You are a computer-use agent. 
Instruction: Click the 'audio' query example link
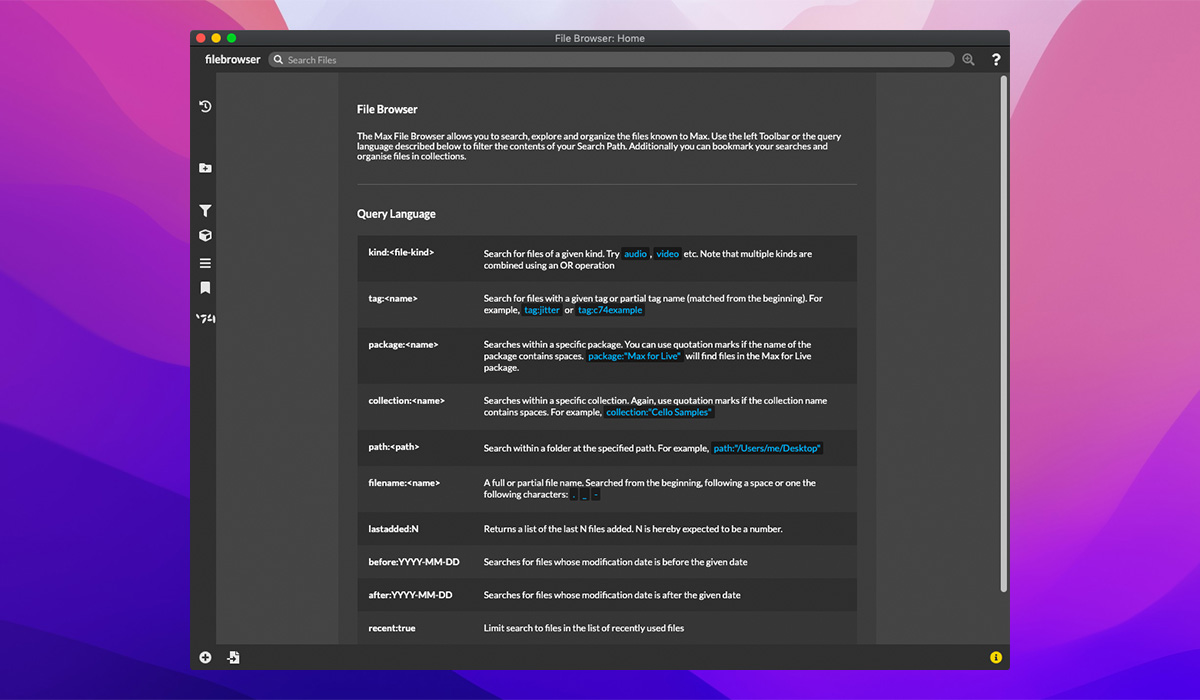635,254
